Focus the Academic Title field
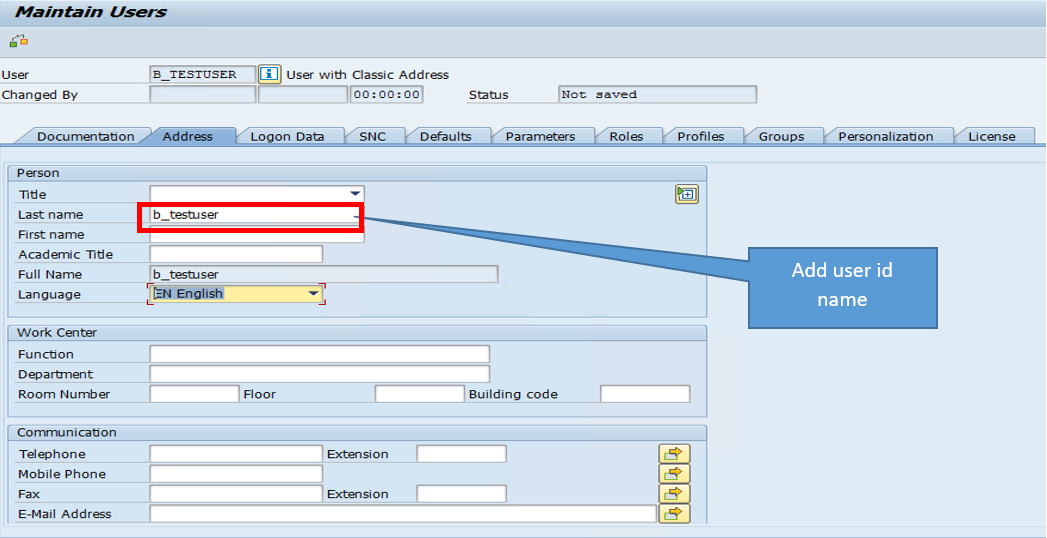1047x538 pixels. [x=236, y=254]
